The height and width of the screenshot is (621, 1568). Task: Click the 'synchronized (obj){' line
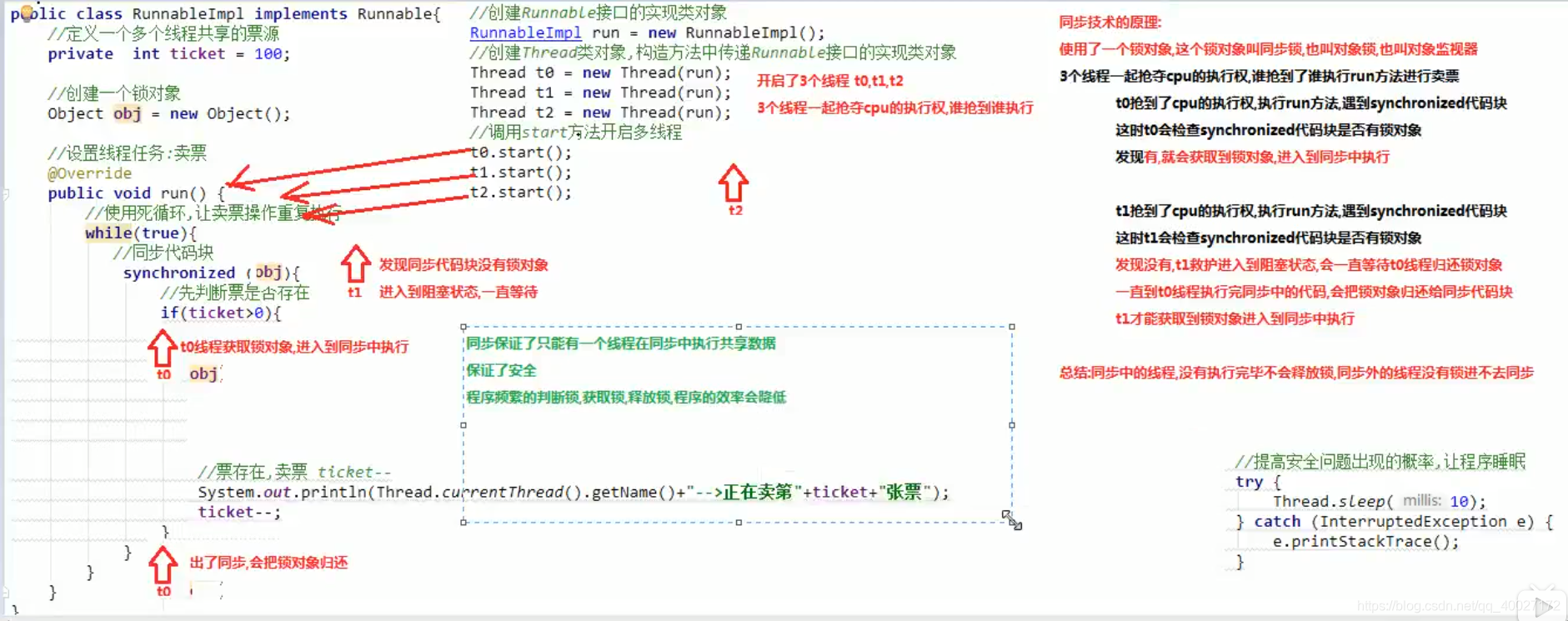coord(211,273)
